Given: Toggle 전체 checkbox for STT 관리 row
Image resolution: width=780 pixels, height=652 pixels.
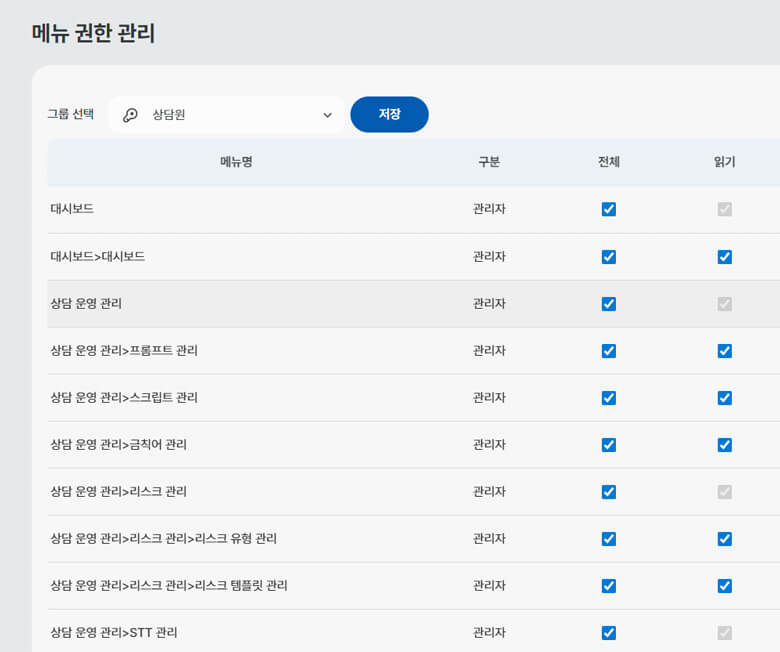Looking at the screenshot, I should pyautogui.click(x=609, y=633).
